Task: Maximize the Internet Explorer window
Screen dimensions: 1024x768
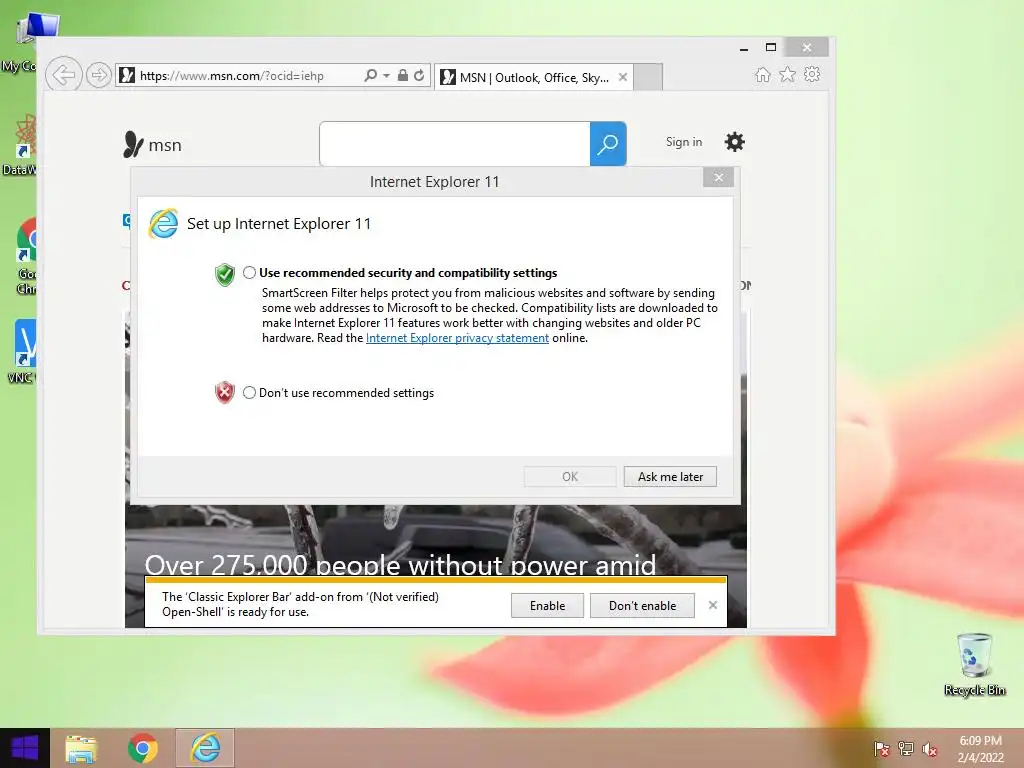Action: (x=771, y=47)
